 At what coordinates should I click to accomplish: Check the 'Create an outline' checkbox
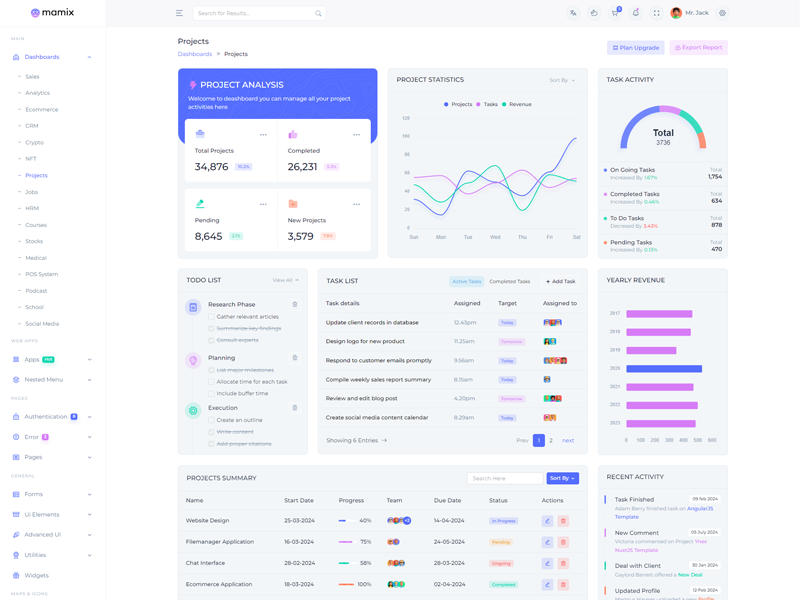tap(211, 420)
